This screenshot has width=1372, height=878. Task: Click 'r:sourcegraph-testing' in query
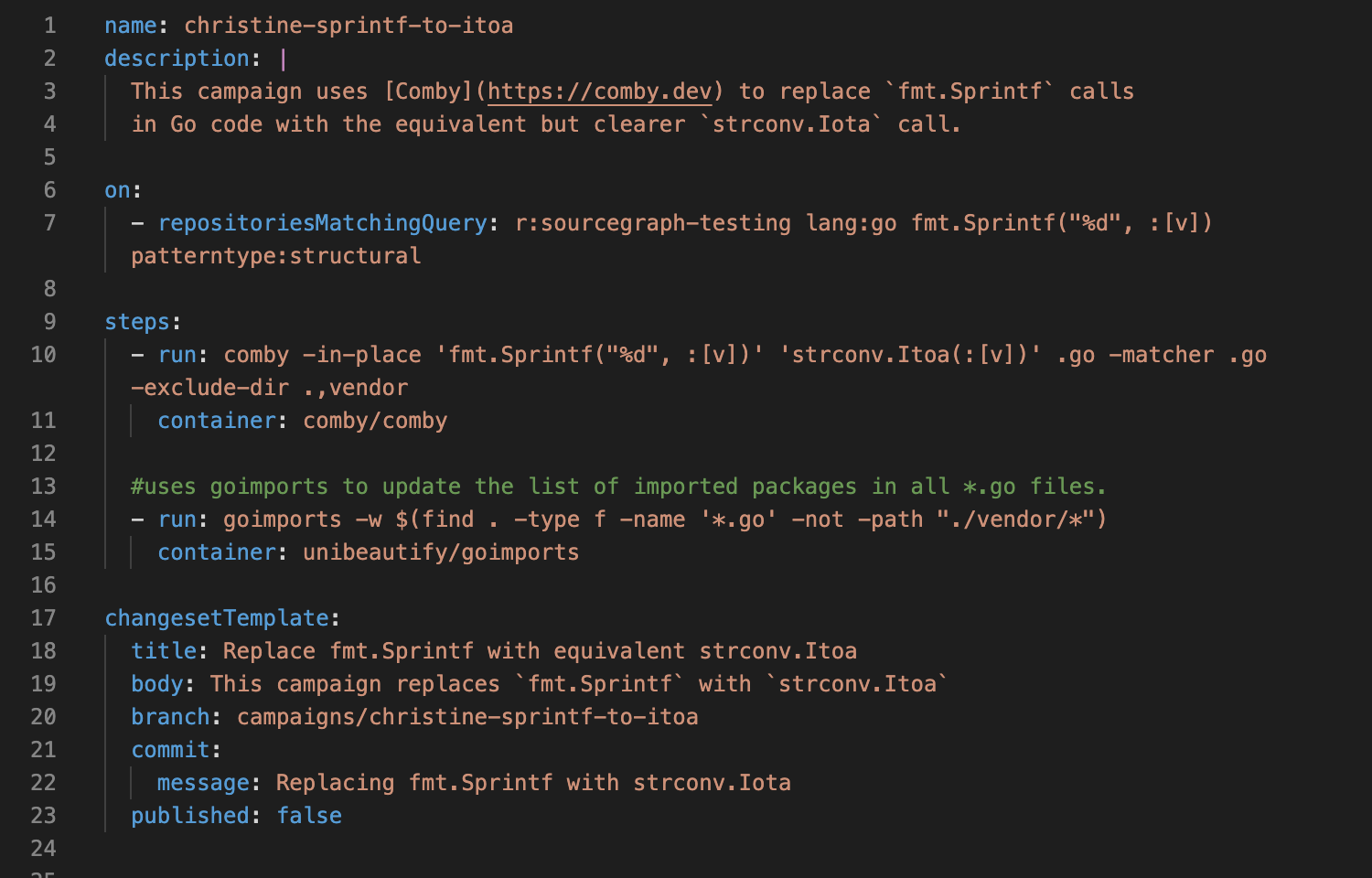(652, 223)
